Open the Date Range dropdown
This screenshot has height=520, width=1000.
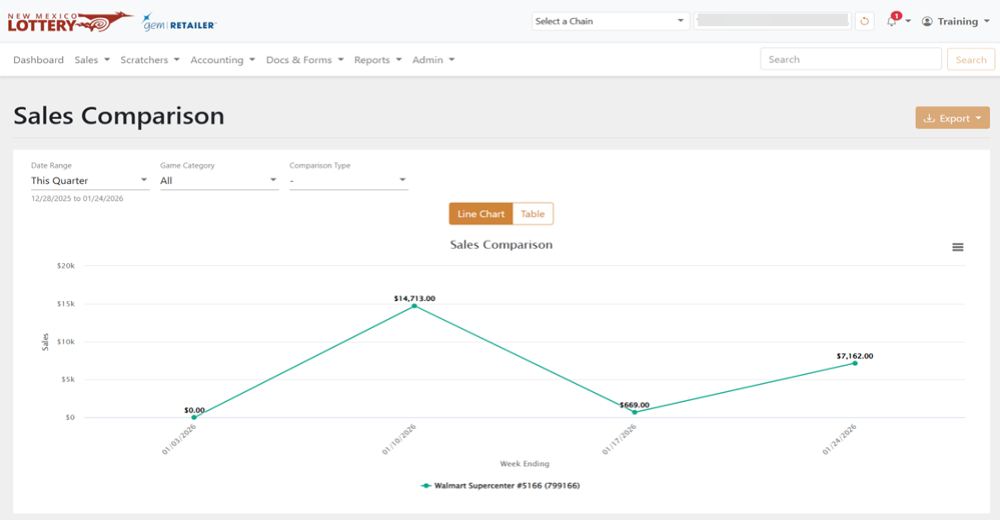point(90,181)
